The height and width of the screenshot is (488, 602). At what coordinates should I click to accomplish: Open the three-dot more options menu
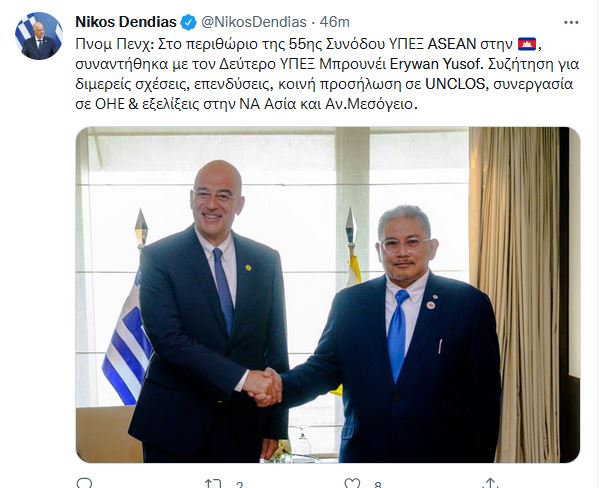571,23
